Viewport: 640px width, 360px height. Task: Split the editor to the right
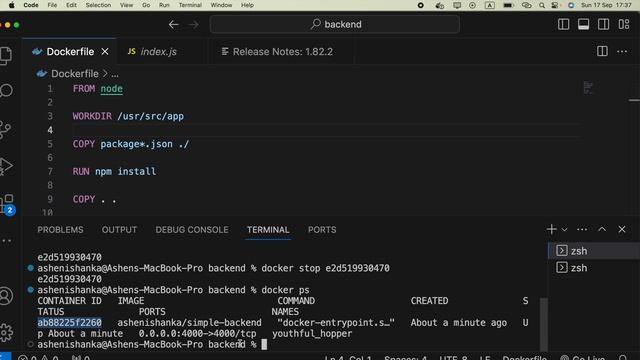pos(602,51)
